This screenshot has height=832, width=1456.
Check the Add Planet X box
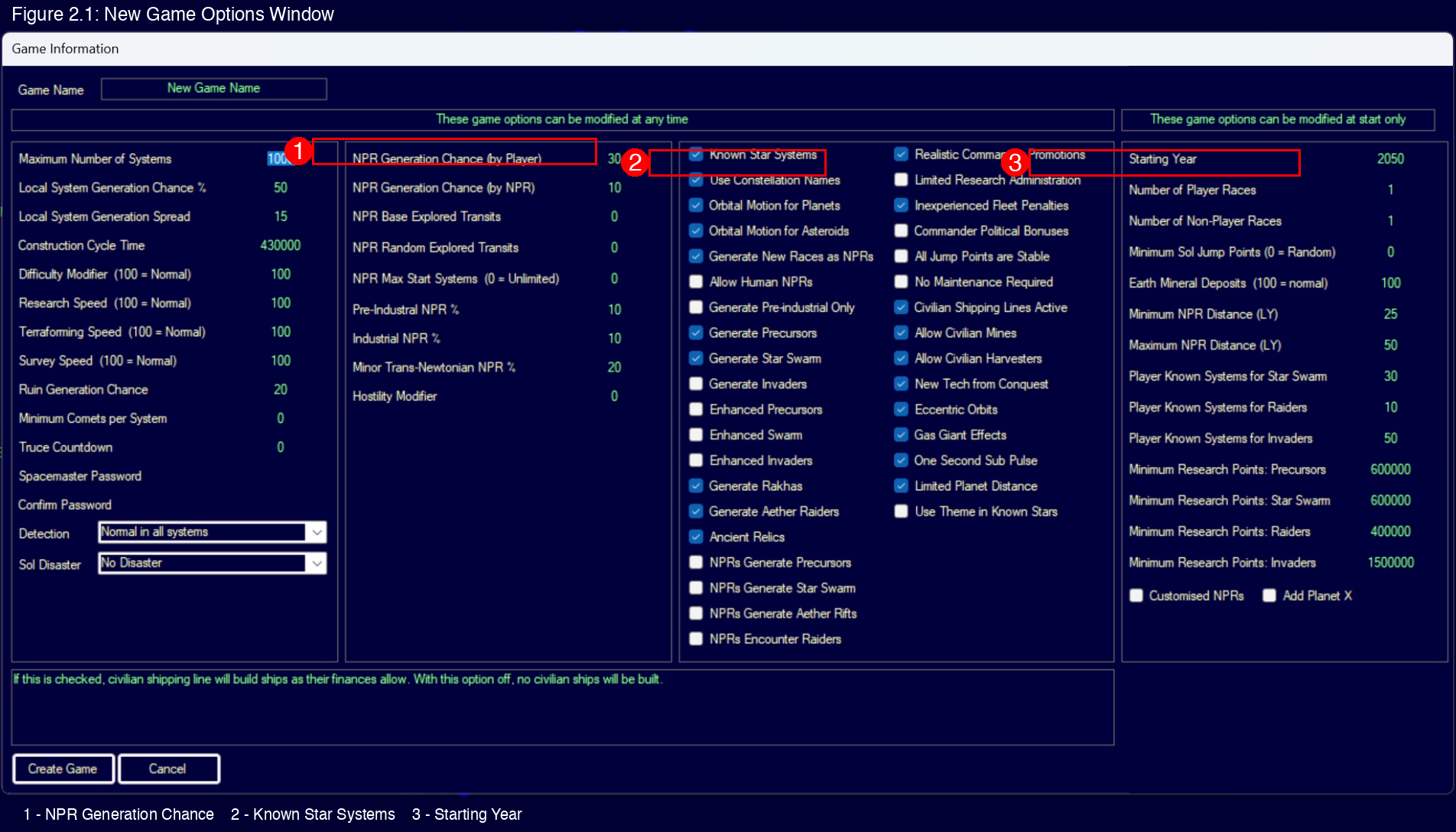pos(1269,595)
